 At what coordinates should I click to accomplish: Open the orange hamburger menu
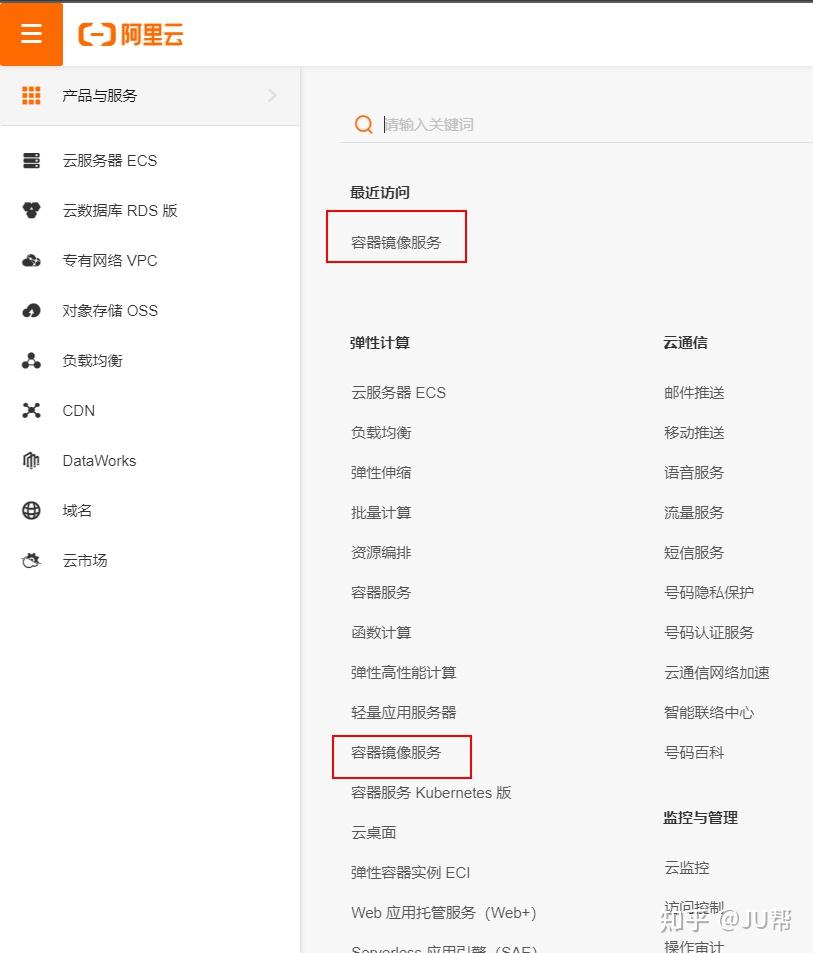tap(31, 33)
